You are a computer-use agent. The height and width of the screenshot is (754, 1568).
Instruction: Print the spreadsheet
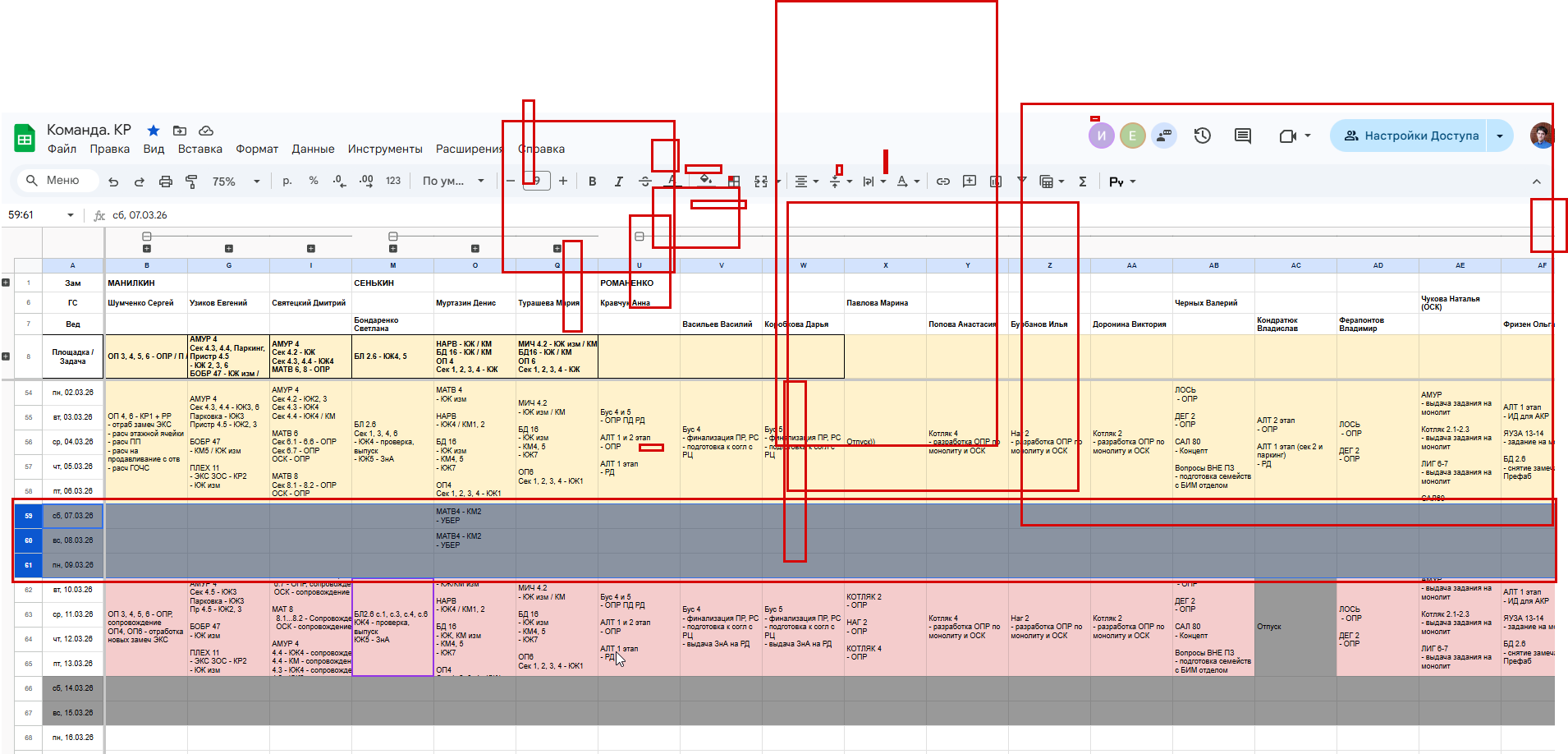pos(166,182)
